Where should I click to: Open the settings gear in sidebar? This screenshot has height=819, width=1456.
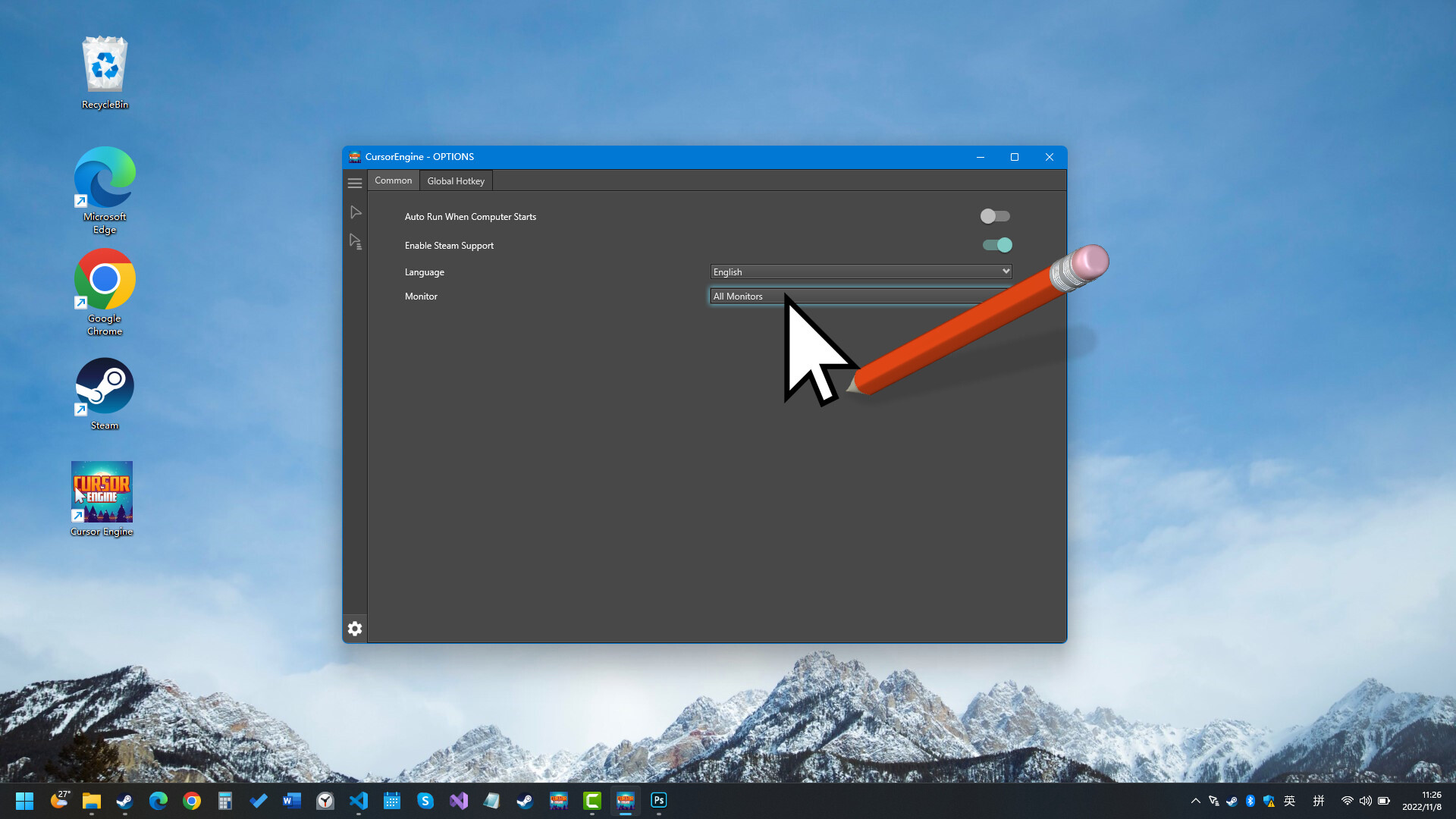(x=355, y=628)
